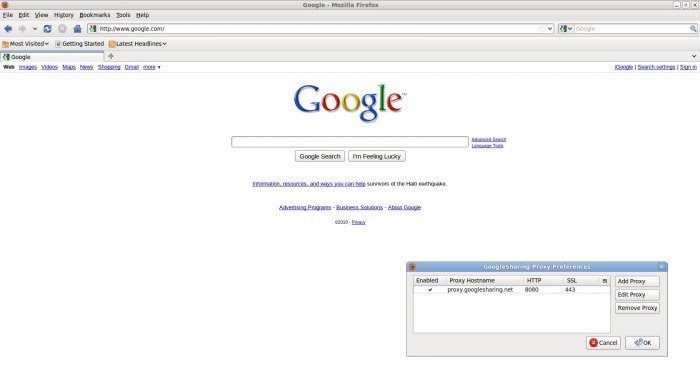Screen dimensions: 700x389
Task: Click I'm Feeling Lucky button
Action: point(376,156)
